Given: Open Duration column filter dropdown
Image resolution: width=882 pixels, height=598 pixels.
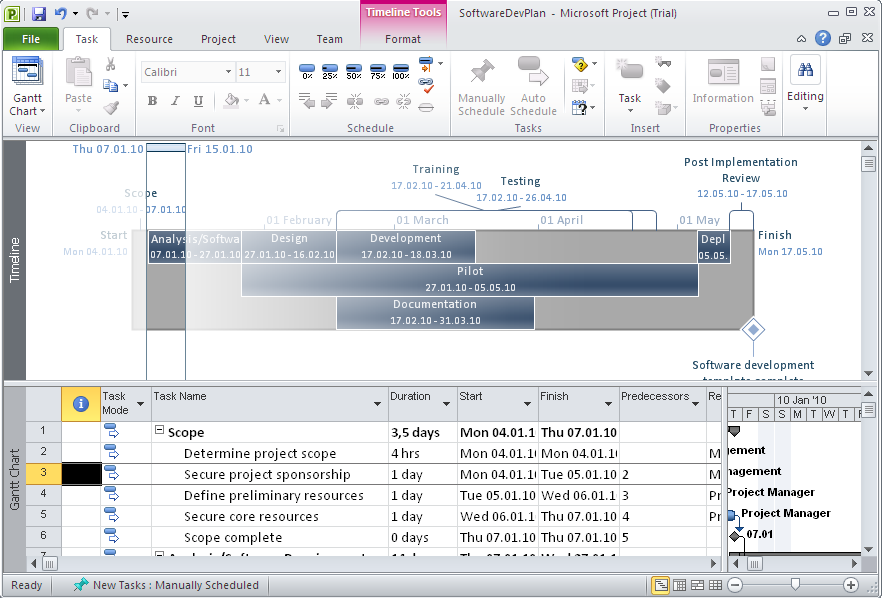Looking at the screenshot, I should (x=446, y=404).
